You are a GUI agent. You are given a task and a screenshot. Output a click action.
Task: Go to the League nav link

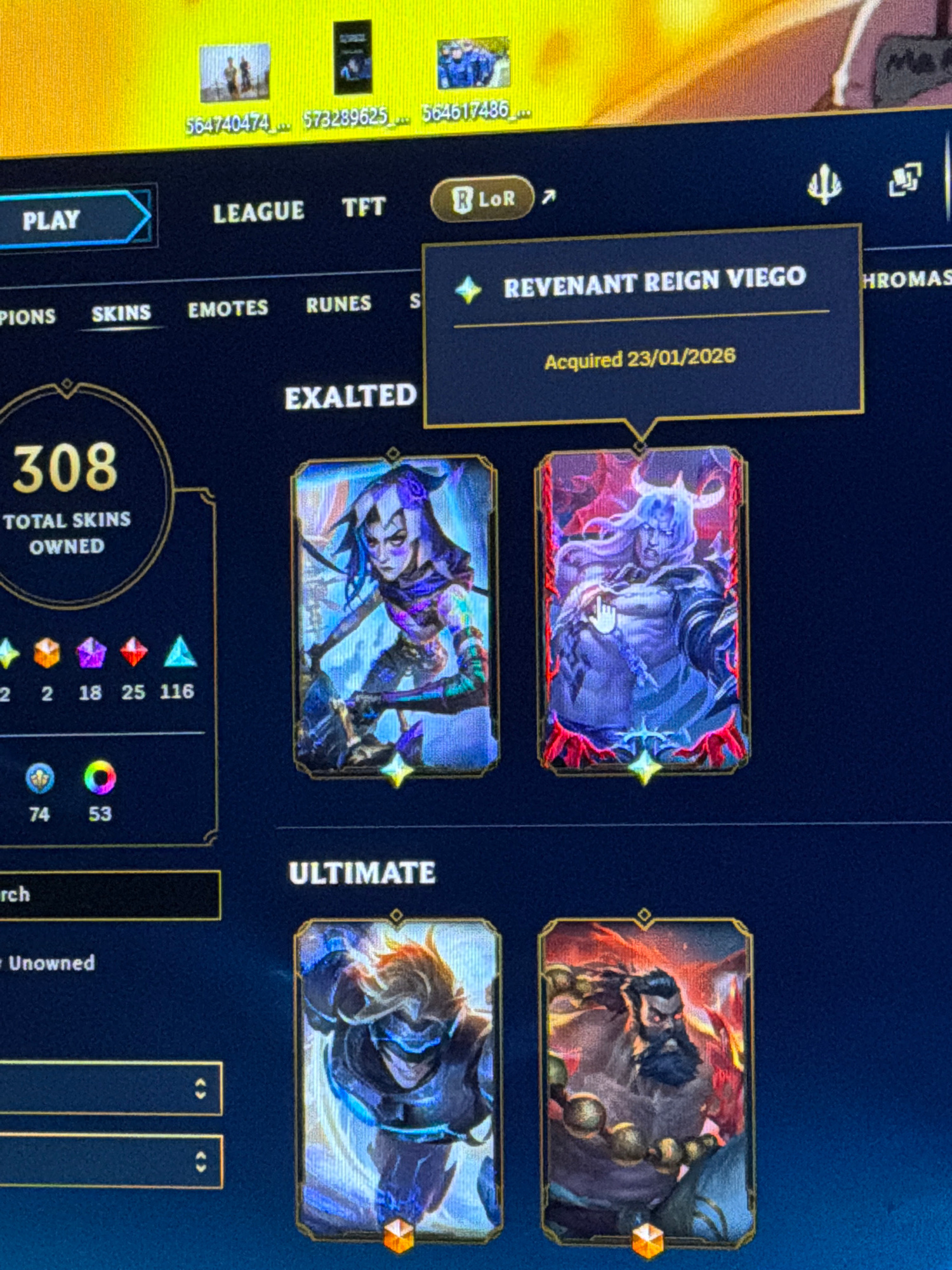pos(258,212)
